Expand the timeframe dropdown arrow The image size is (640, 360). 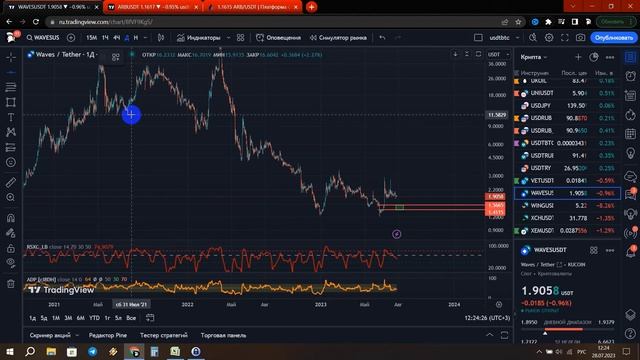tap(145, 38)
